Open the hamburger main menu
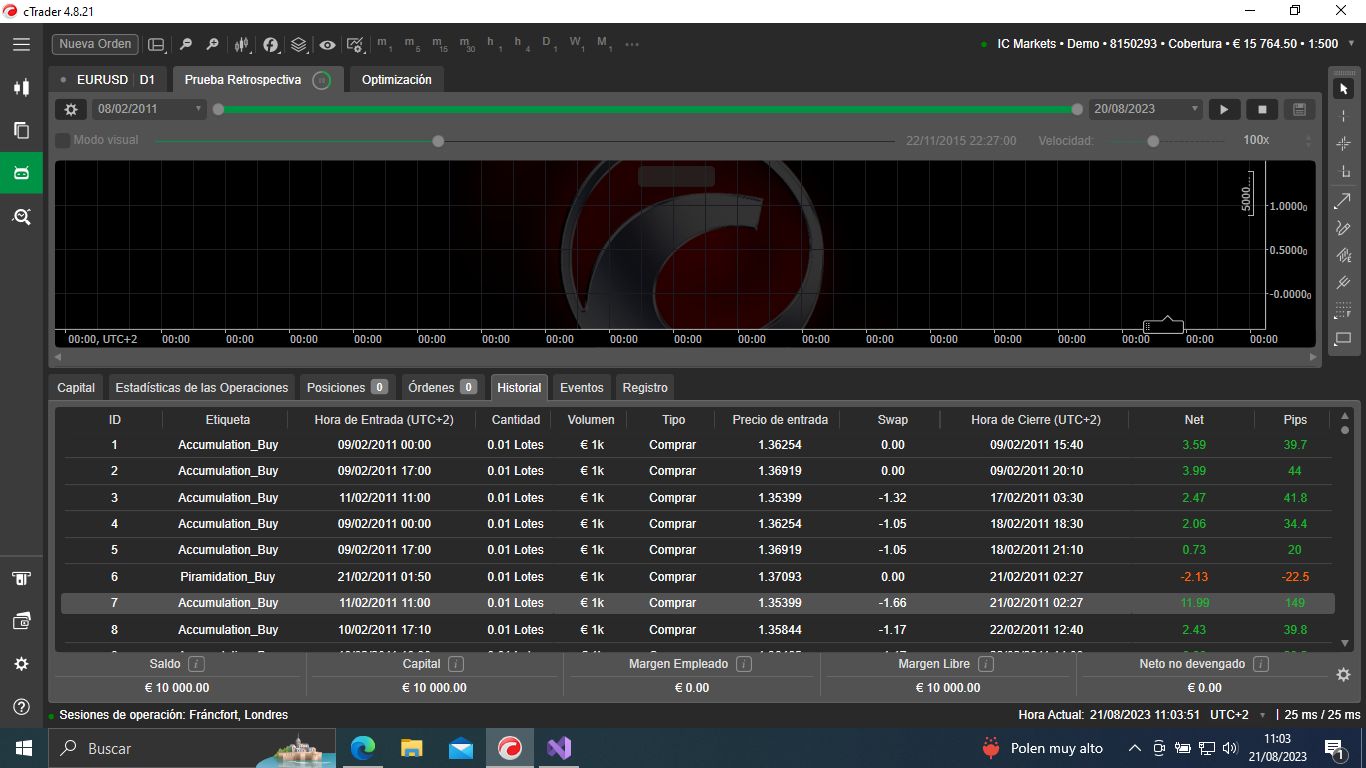This screenshot has width=1366, height=768. pos(21,44)
